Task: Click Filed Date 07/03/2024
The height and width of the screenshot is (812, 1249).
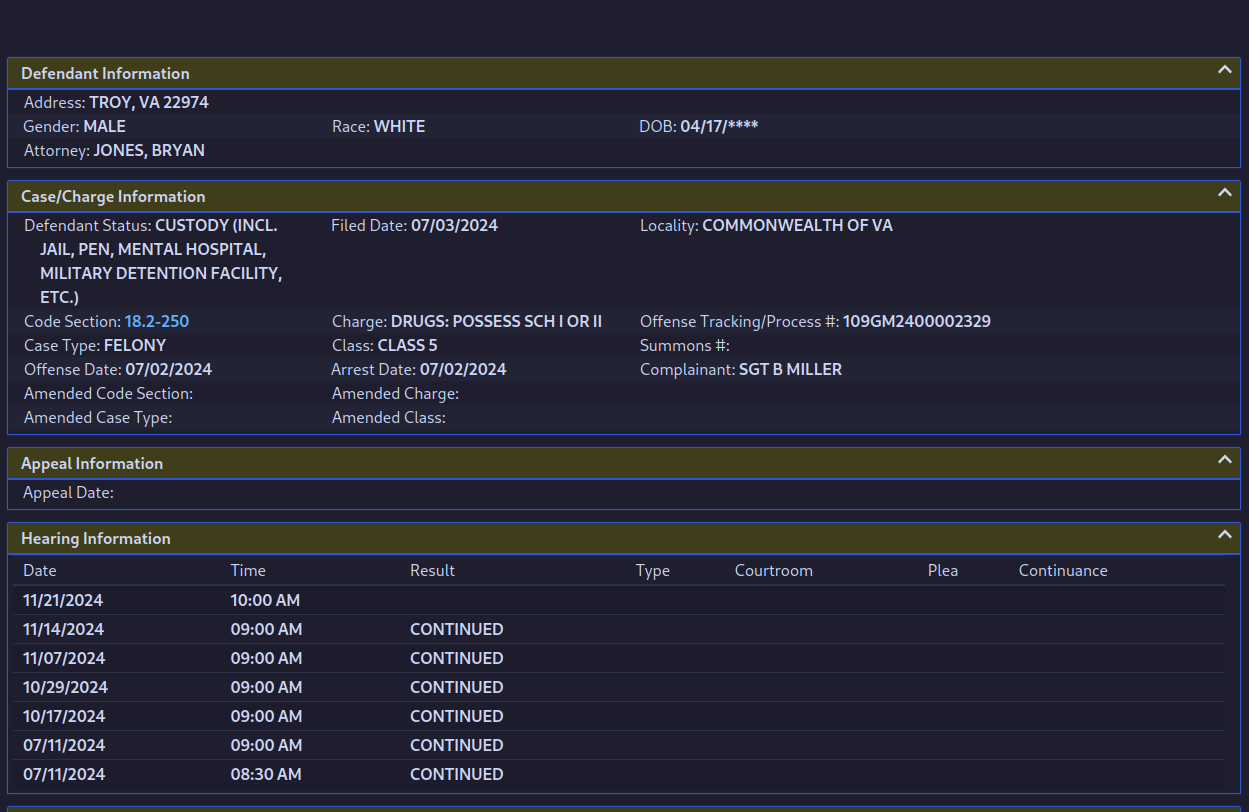Action: pos(454,225)
